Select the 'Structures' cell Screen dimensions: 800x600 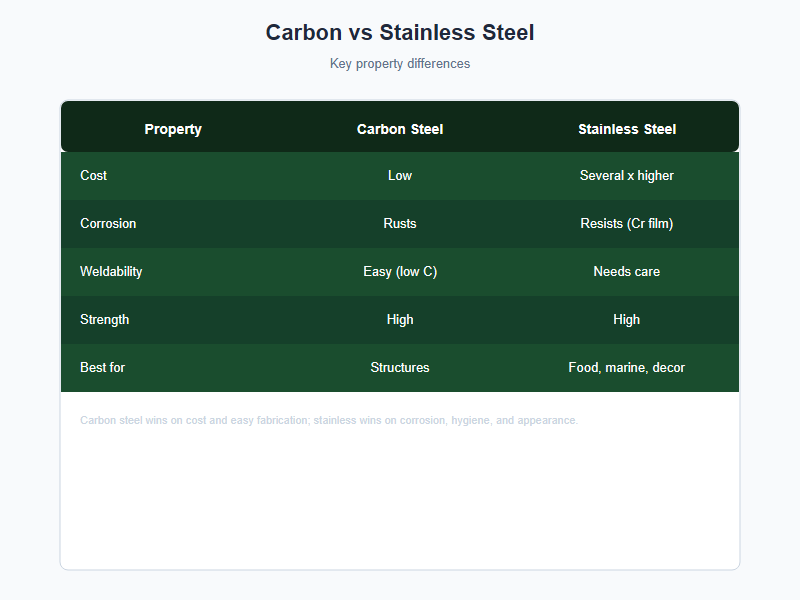point(399,367)
